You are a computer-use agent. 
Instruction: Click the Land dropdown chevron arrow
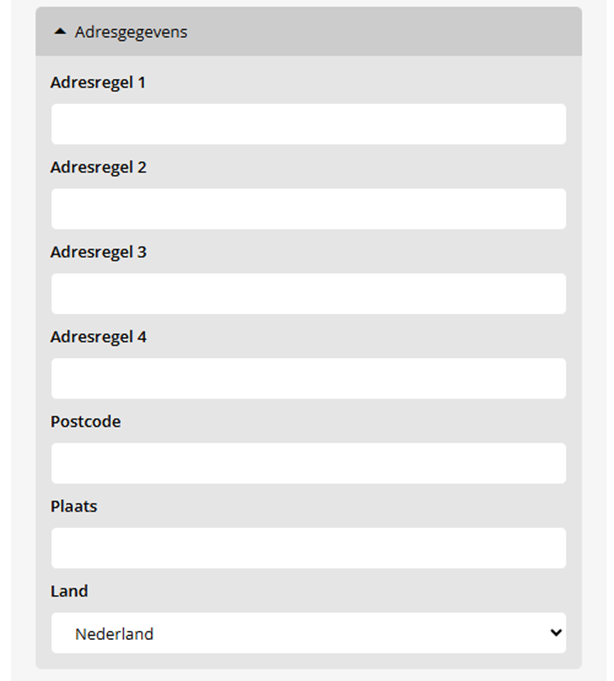pos(556,633)
